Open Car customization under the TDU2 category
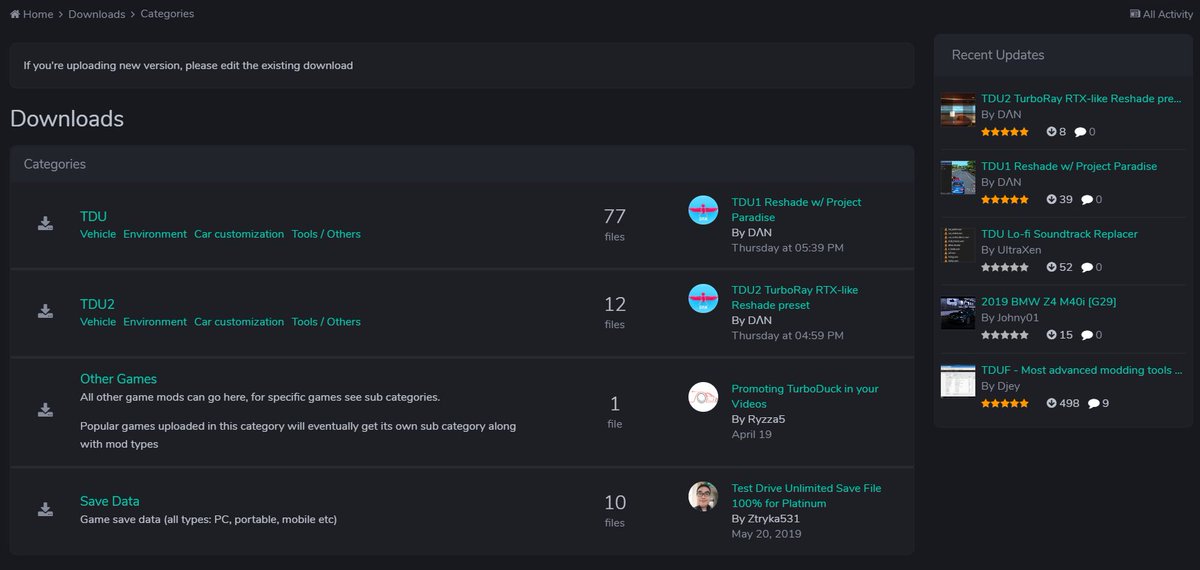The image size is (1200, 570). [239, 322]
